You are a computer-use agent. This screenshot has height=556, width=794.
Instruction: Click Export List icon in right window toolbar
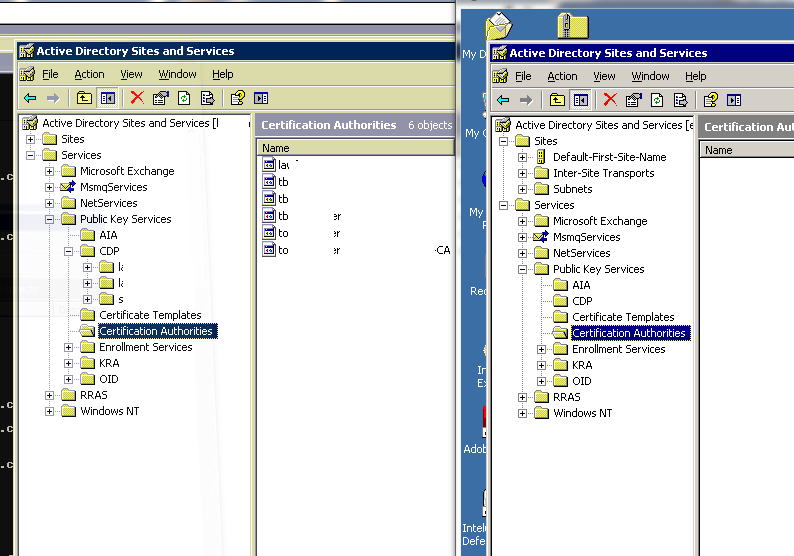pos(680,100)
